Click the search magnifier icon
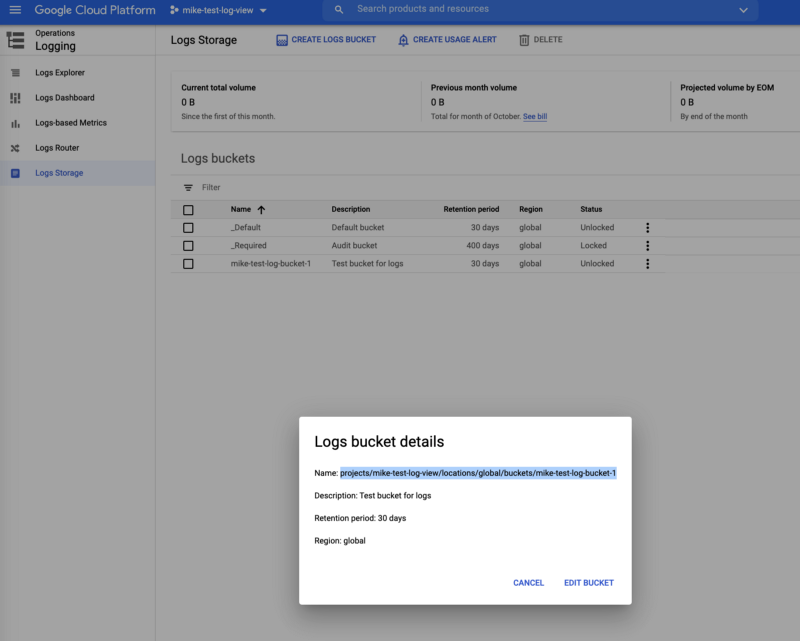 point(339,9)
